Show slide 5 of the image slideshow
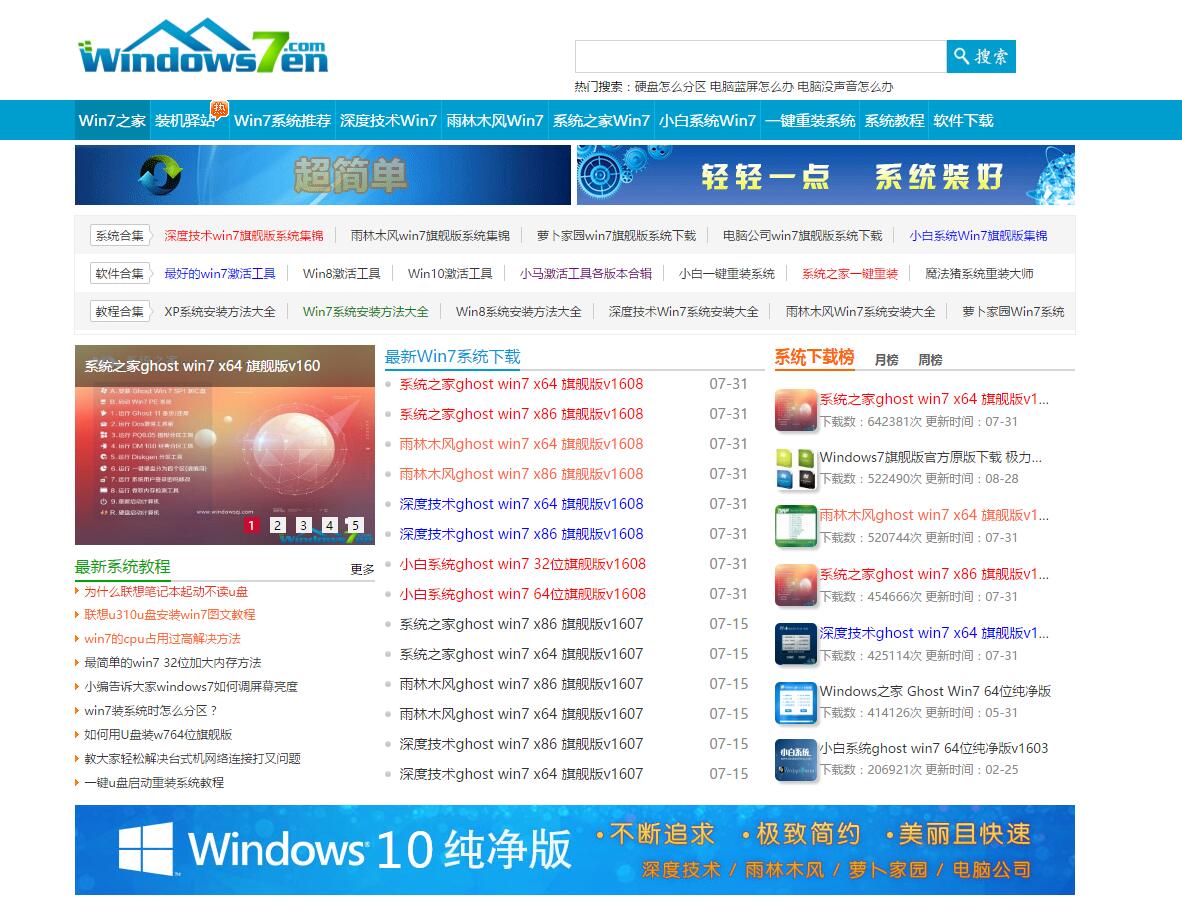1182x897 pixels. (354, 525)
